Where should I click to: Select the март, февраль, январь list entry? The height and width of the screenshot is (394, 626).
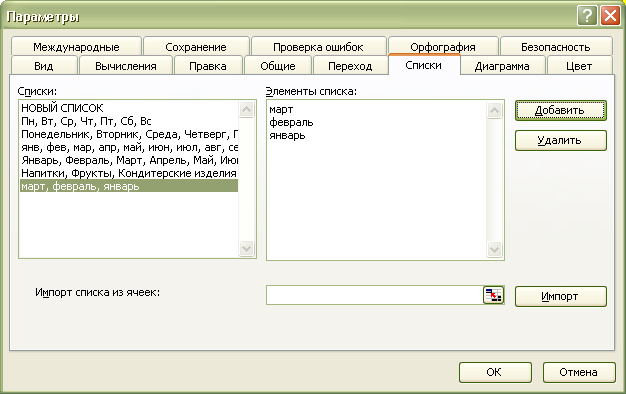[129, 186]
